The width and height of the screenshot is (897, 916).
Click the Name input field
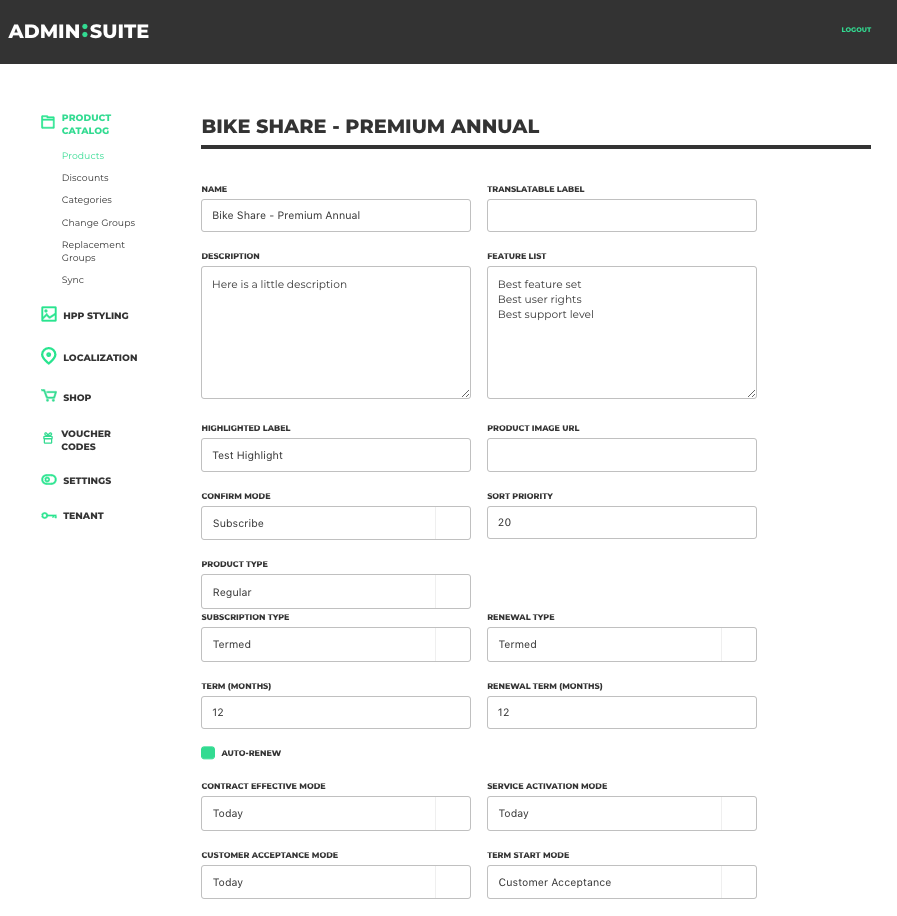click(x=336, y=216)
